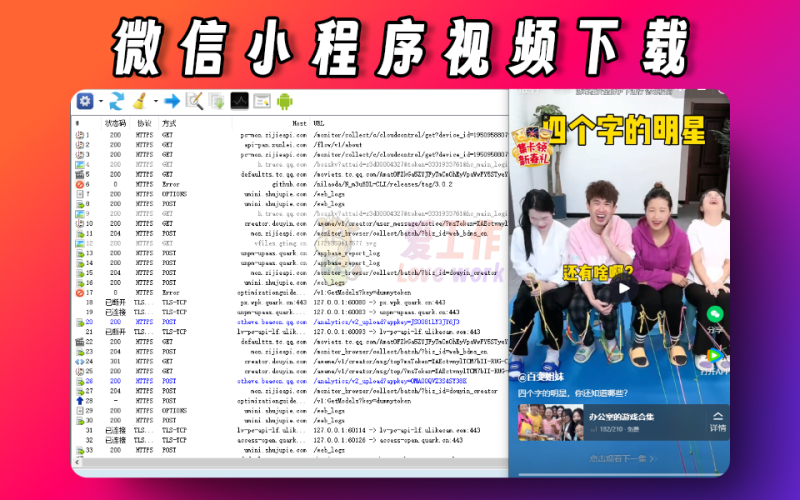Select blue row 26 host cell

click(x=272, y=381)
